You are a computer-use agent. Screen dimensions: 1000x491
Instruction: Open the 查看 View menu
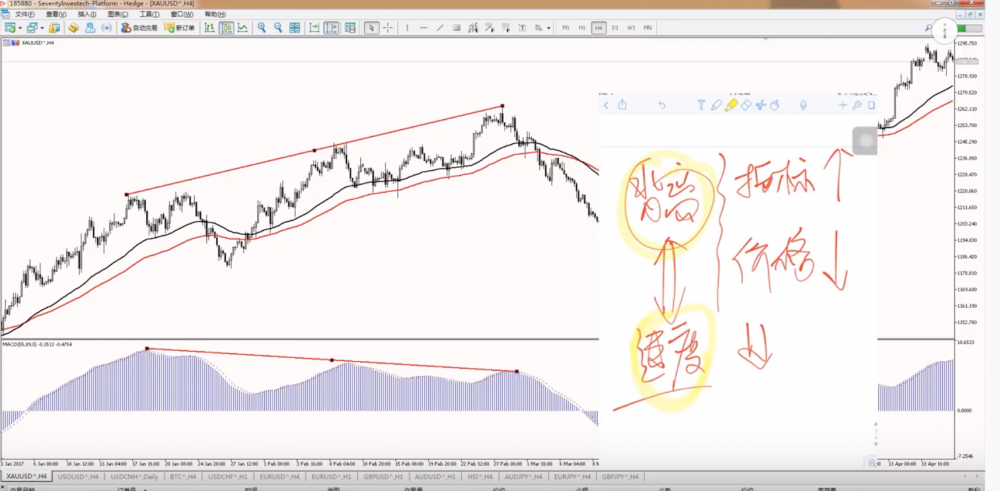56,14
